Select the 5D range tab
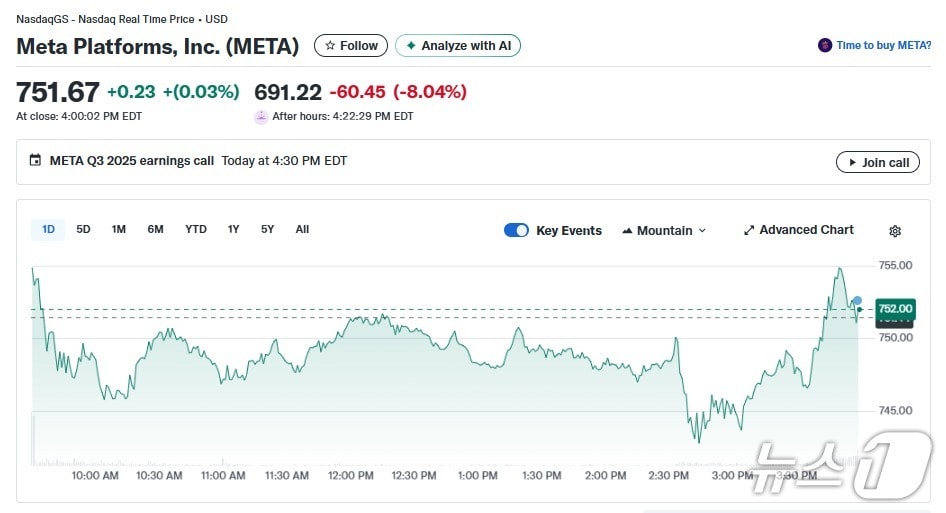The width and height of the screenshot is (946, 513). pos(83,229)
